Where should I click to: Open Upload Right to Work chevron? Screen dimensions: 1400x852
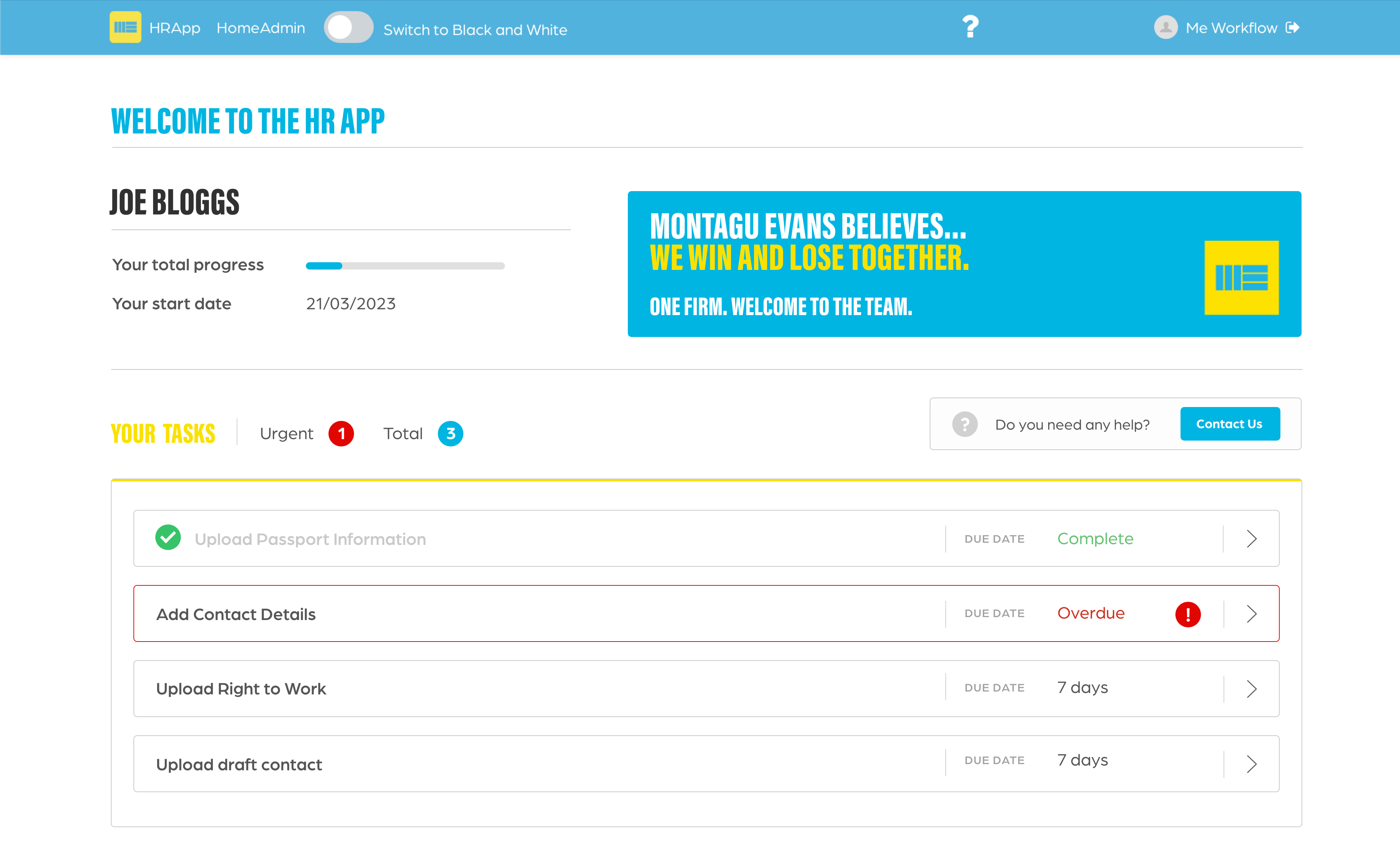click(1251, 689)
